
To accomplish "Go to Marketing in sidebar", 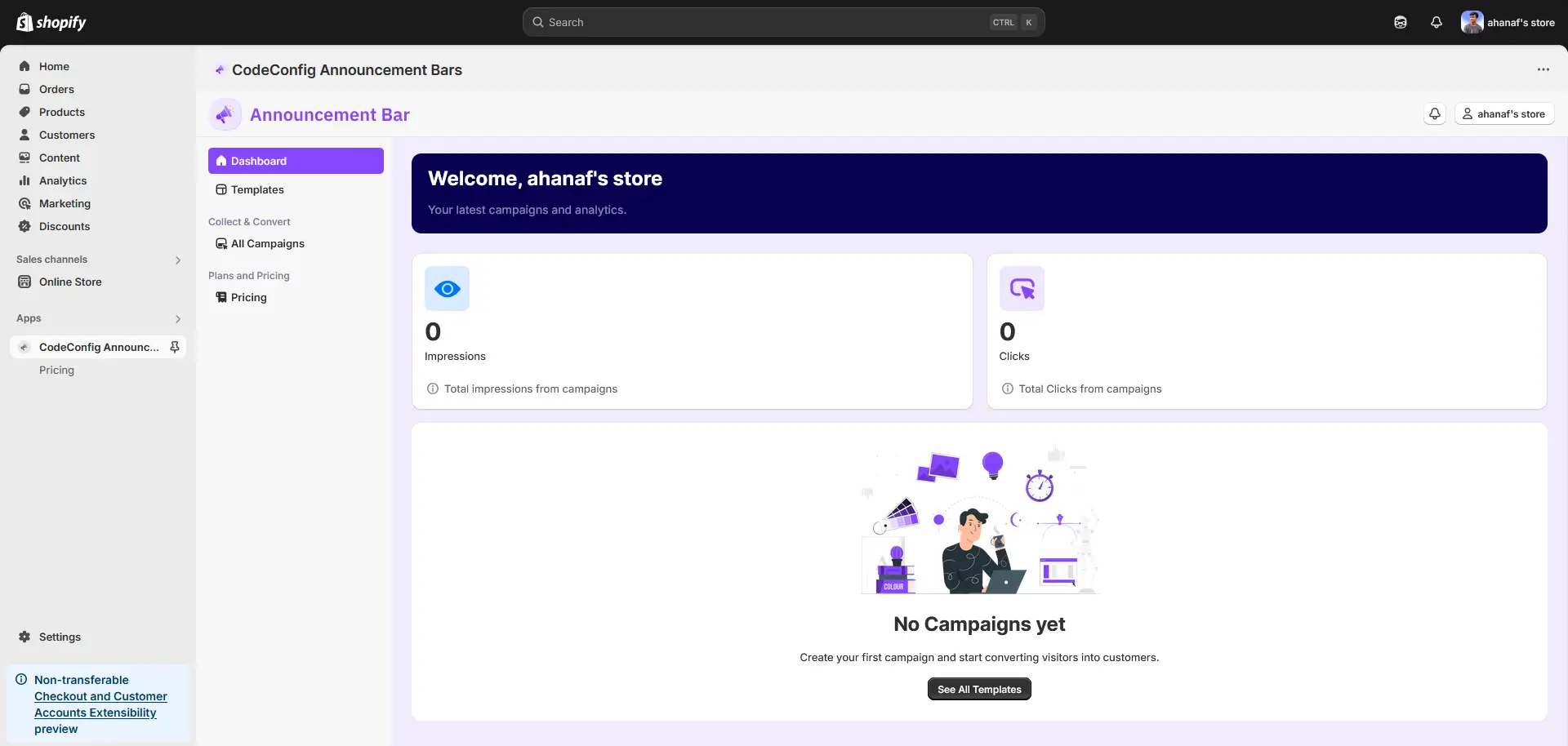I will [98, 203].
